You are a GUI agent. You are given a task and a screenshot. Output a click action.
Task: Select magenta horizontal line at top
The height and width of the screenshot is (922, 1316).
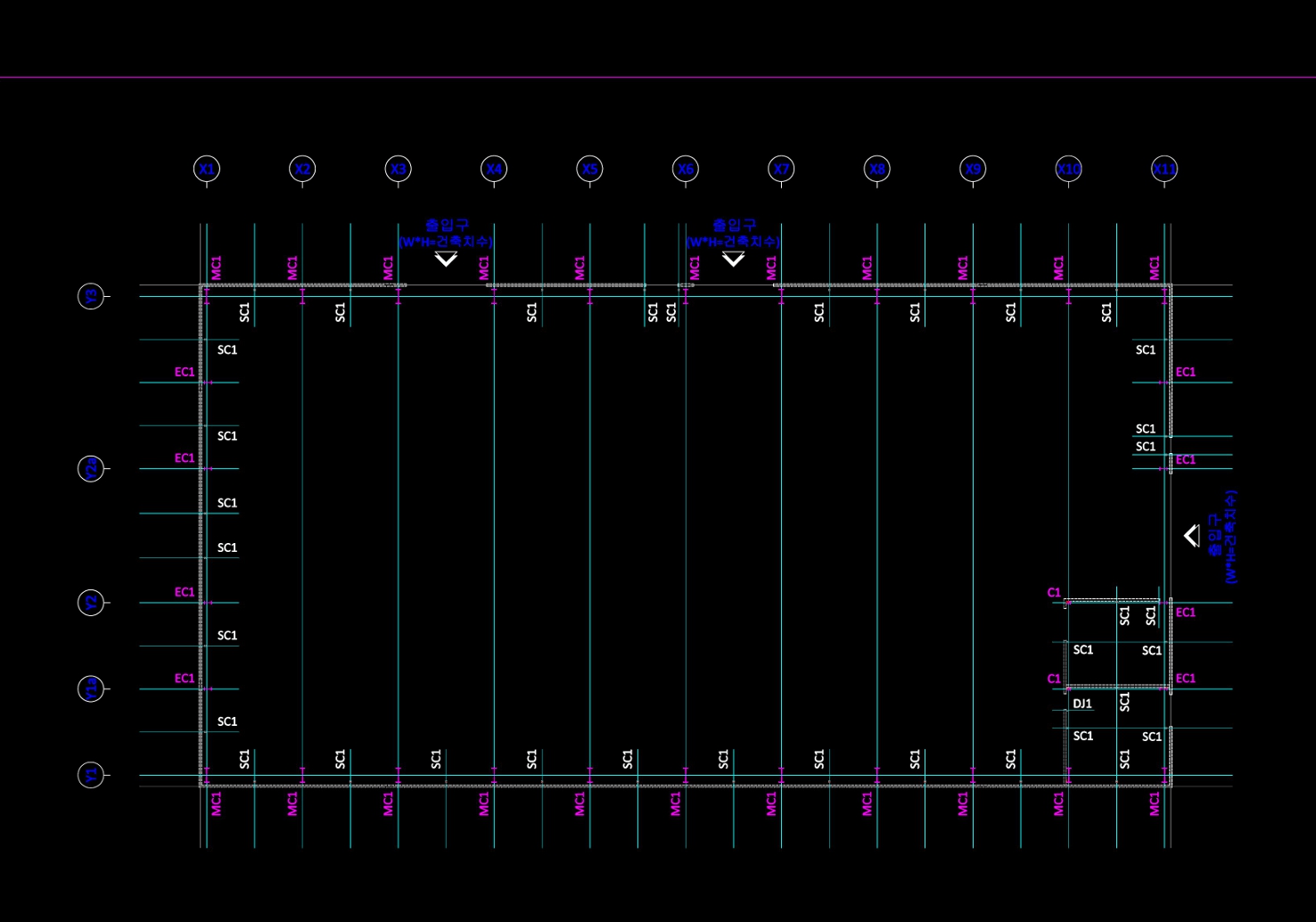(658, 78)
